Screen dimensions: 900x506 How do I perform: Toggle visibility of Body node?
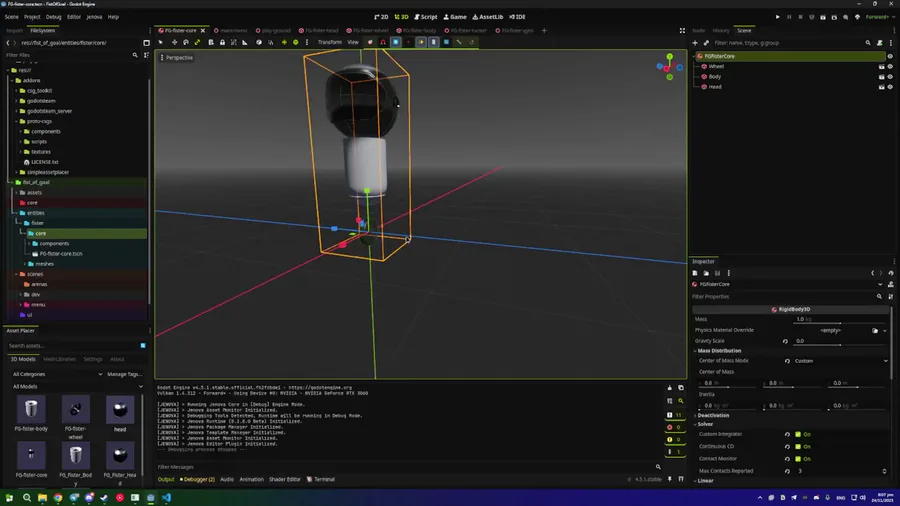pyautogui.click(x=890, y=77)
